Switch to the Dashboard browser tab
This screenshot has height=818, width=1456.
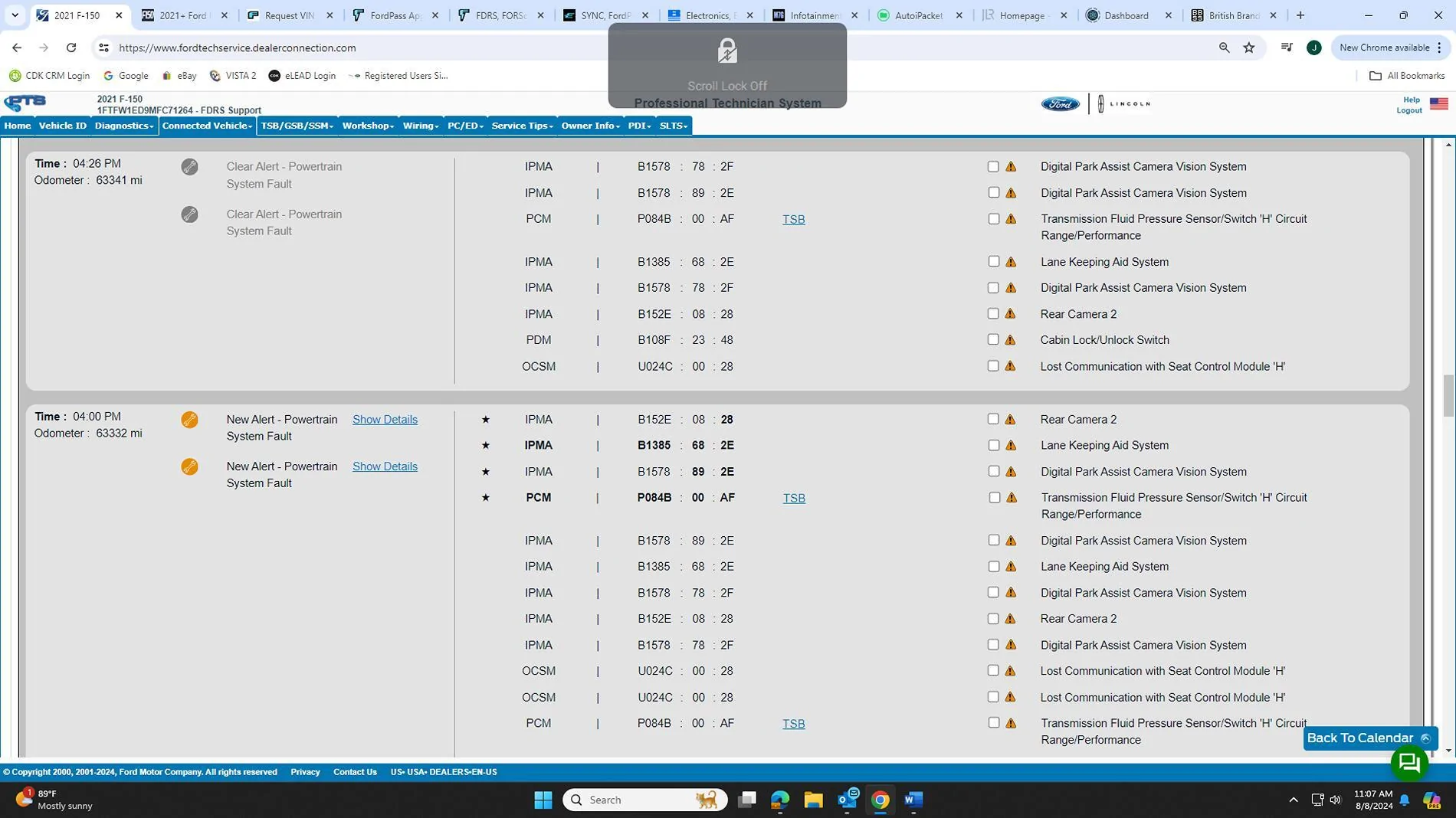pos(1126,15)
